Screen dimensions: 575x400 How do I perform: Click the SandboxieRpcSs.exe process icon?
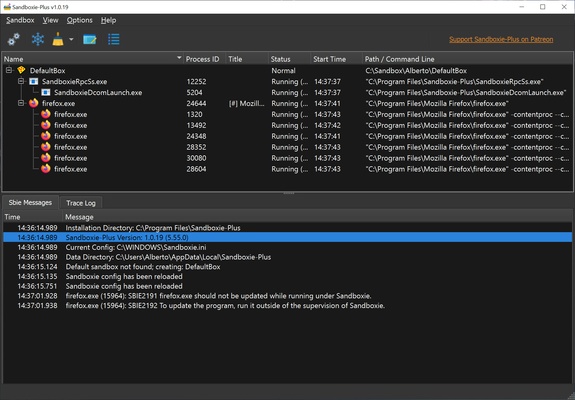point(33,81)
